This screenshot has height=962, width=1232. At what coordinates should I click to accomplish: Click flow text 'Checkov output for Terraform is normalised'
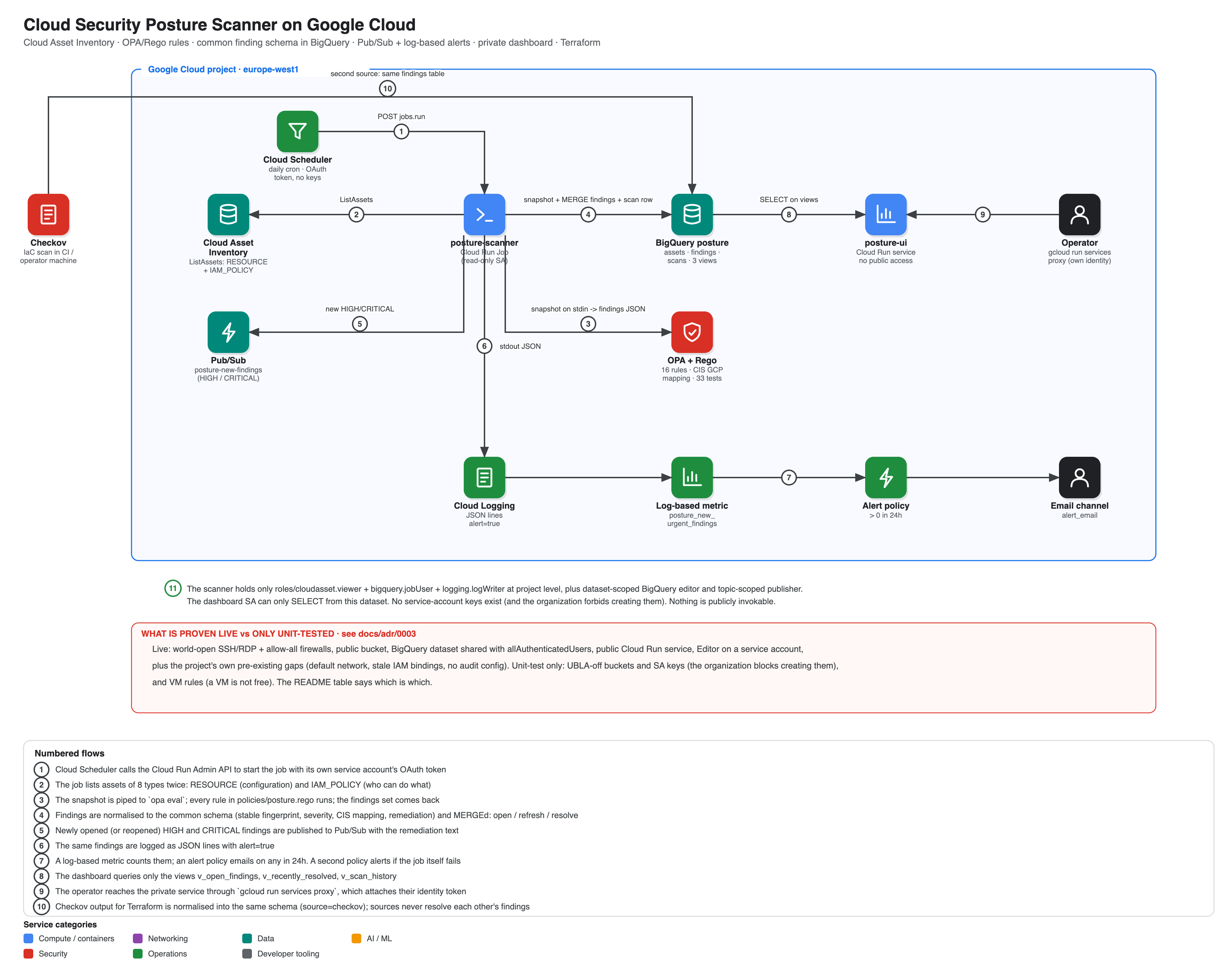(292, 907)
